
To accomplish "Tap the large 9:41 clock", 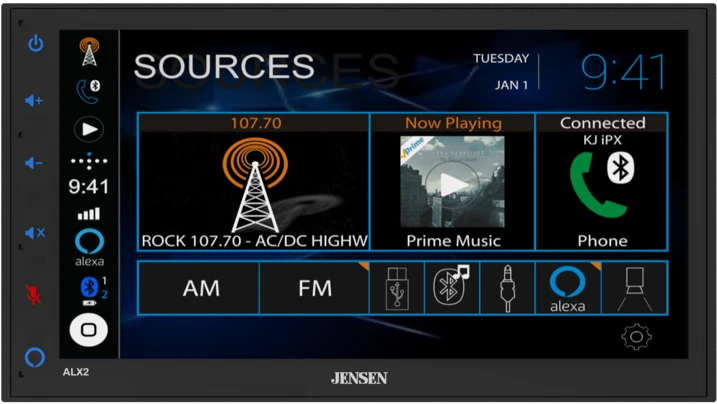I will pos(623,72).
